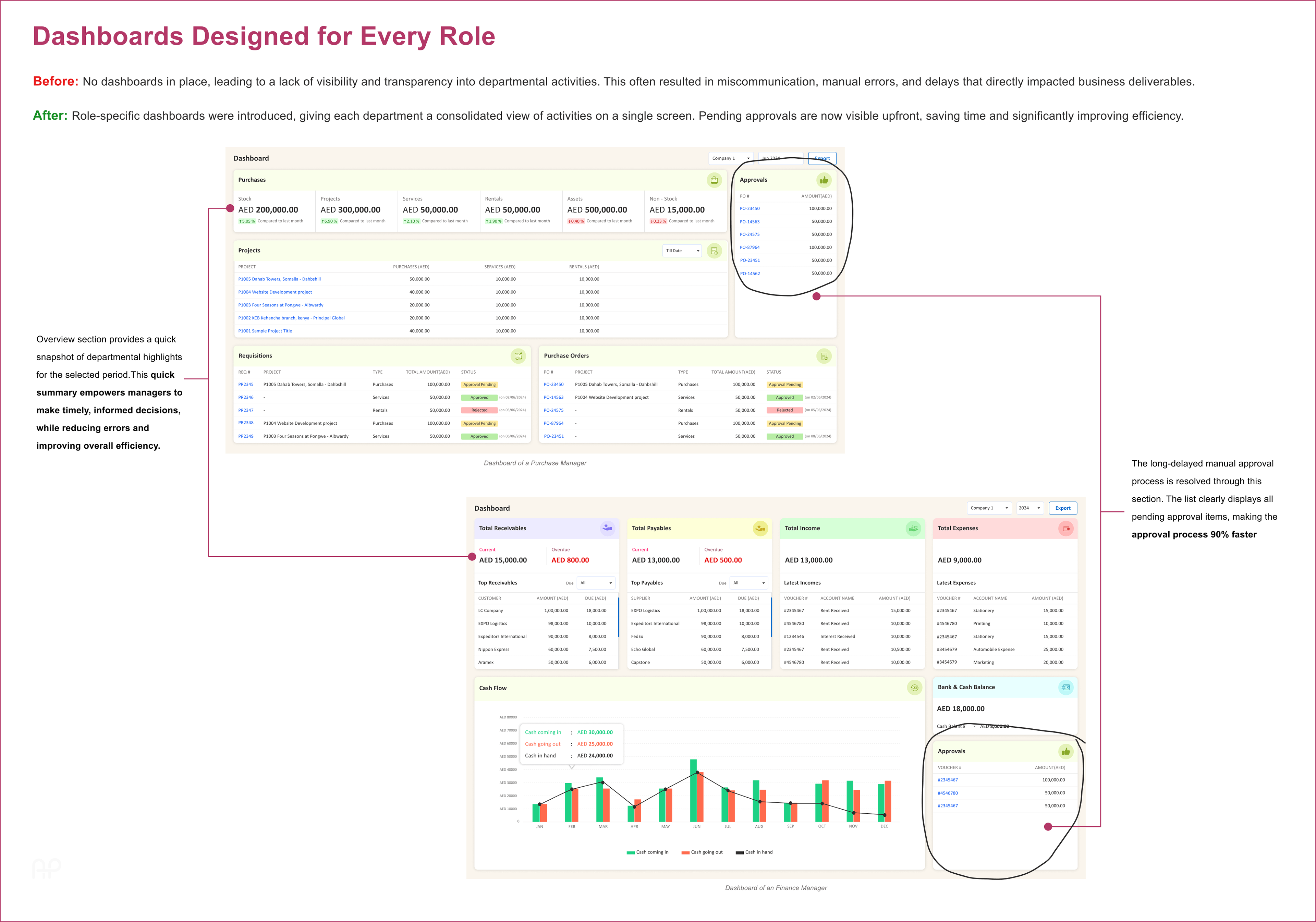Click the Purchase Orders panel icon
This screenshot has height=922, width=1316.
pos(824,356)
